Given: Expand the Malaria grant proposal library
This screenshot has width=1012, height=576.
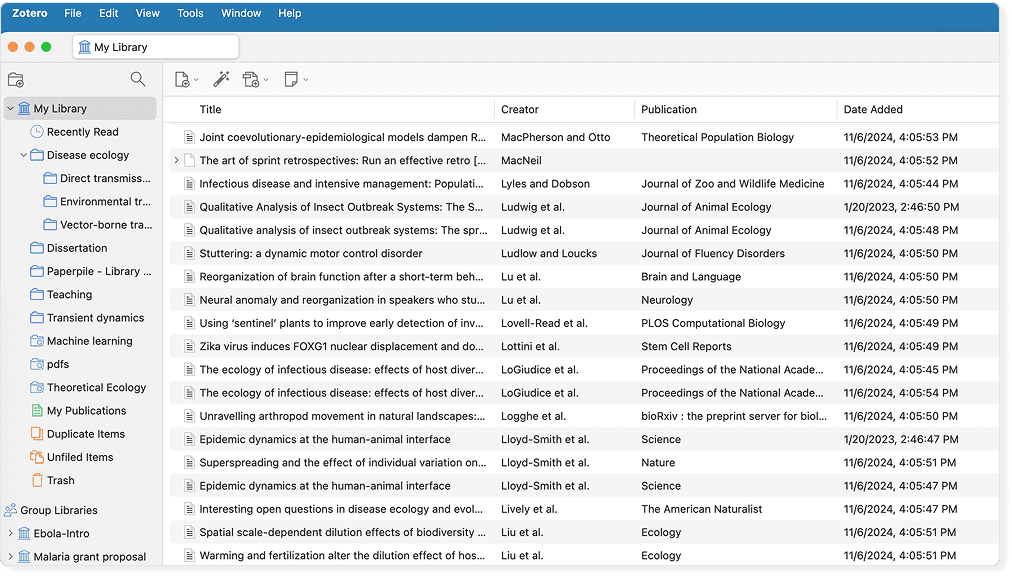Looking at the screenshot, I should [x=10, y=557].
